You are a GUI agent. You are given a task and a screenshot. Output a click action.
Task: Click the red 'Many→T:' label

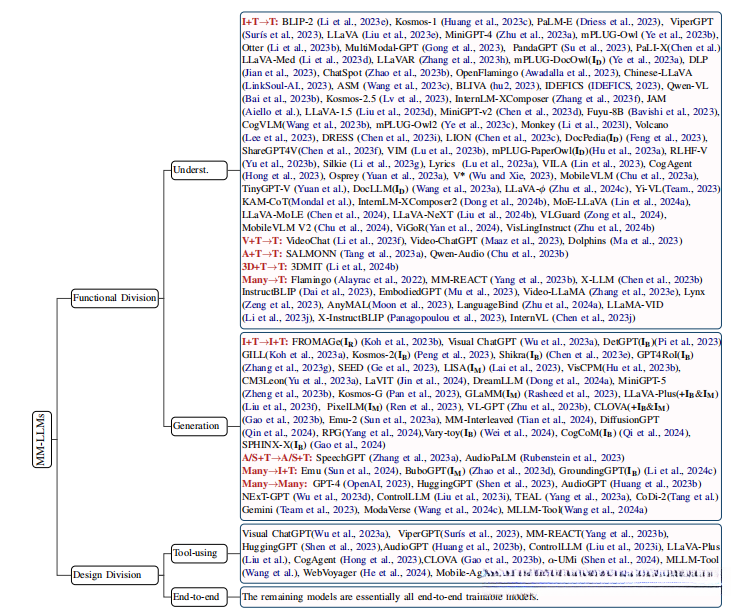(264, 280)
